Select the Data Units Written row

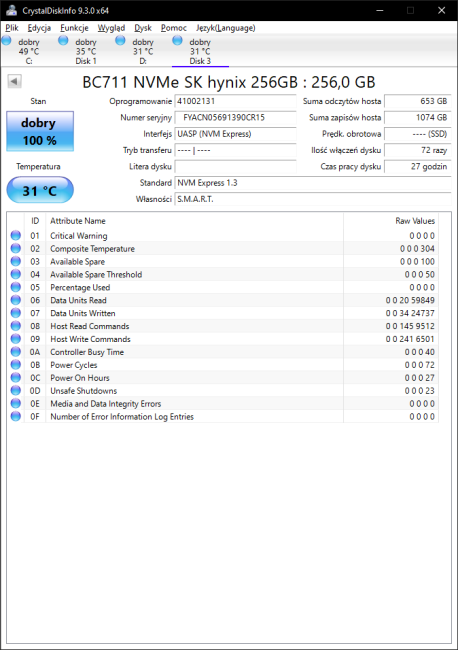click(223, 313)
